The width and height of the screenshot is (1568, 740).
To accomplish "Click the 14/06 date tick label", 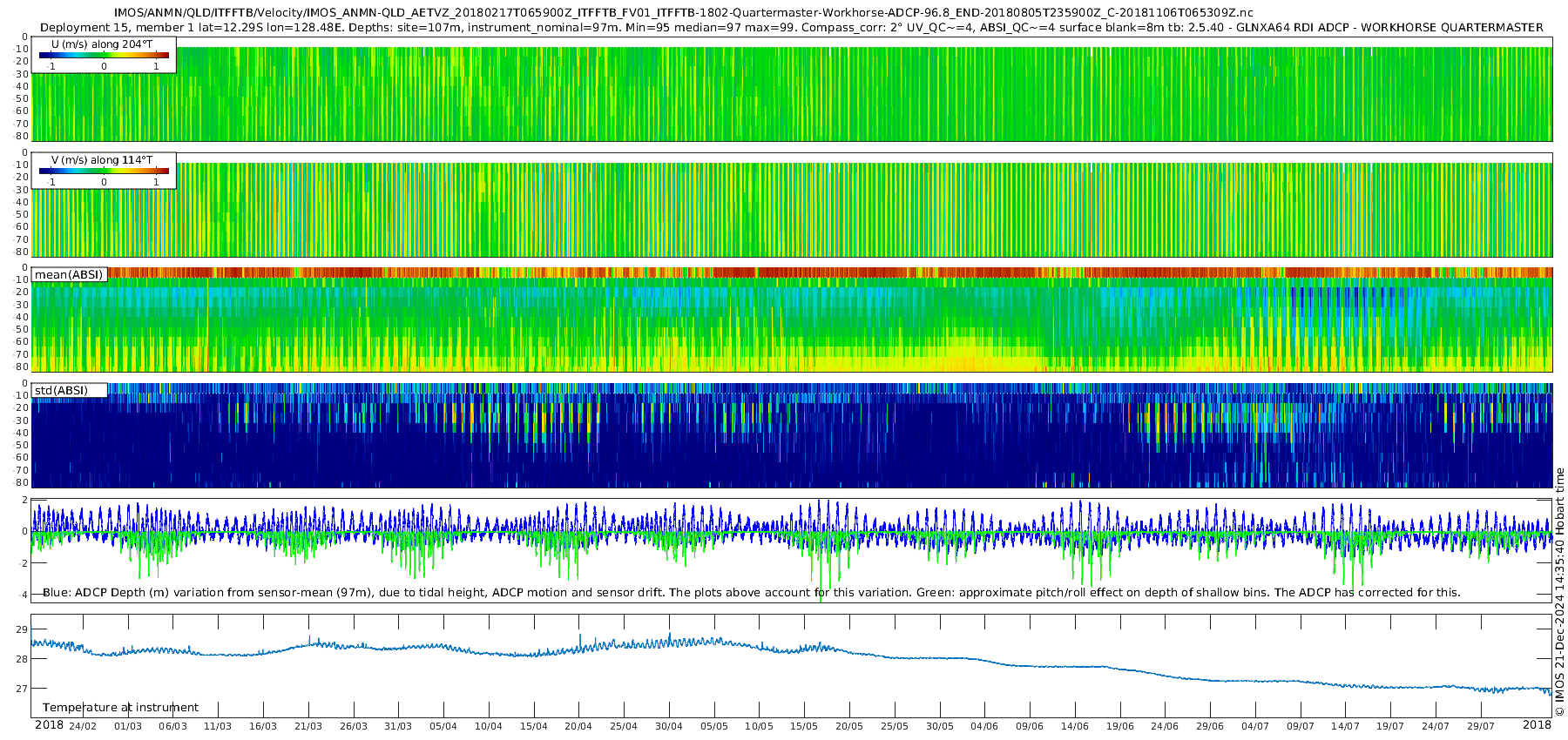I will coord(1075,726).
